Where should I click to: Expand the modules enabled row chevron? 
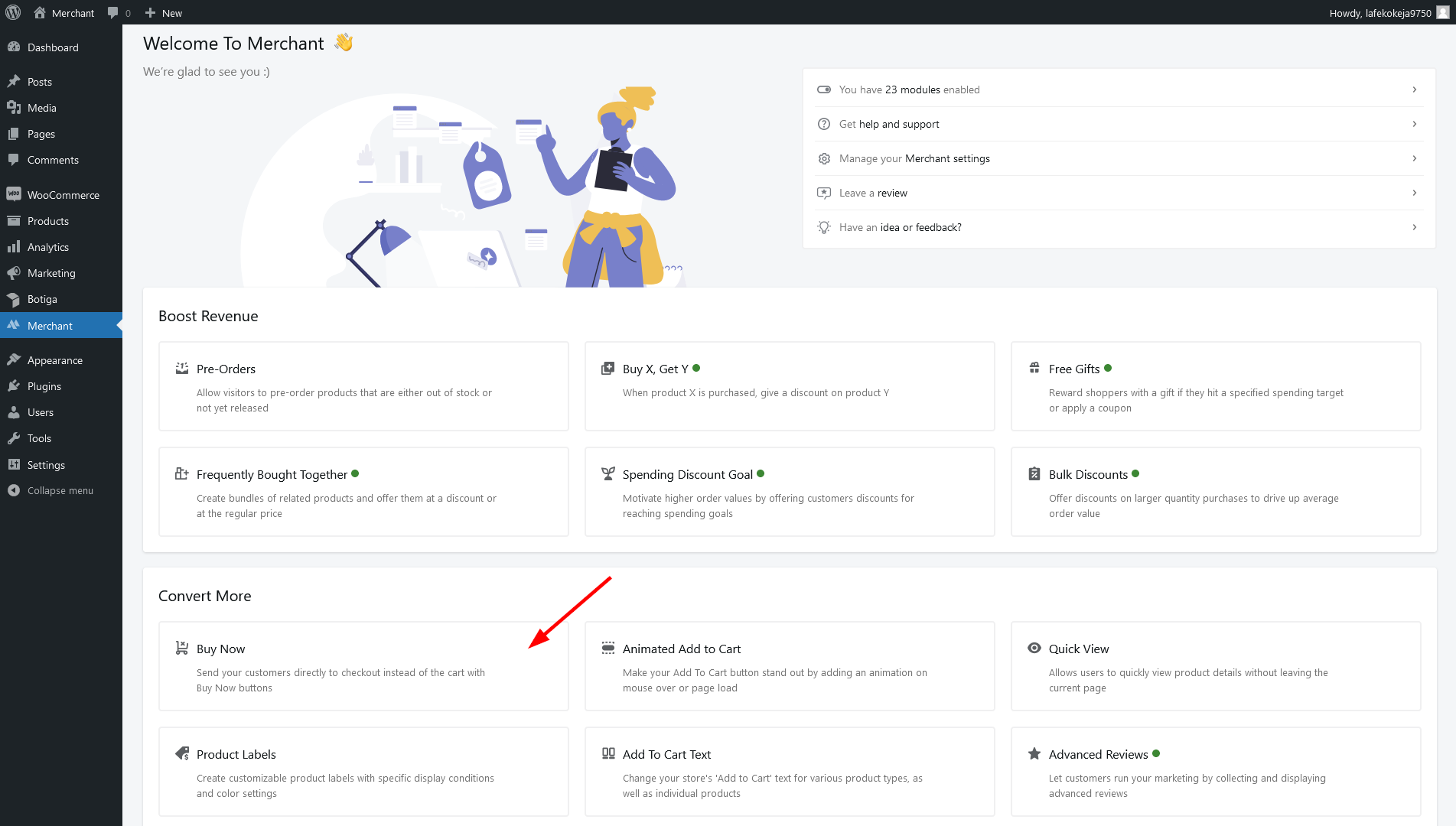pos(1414,89)
